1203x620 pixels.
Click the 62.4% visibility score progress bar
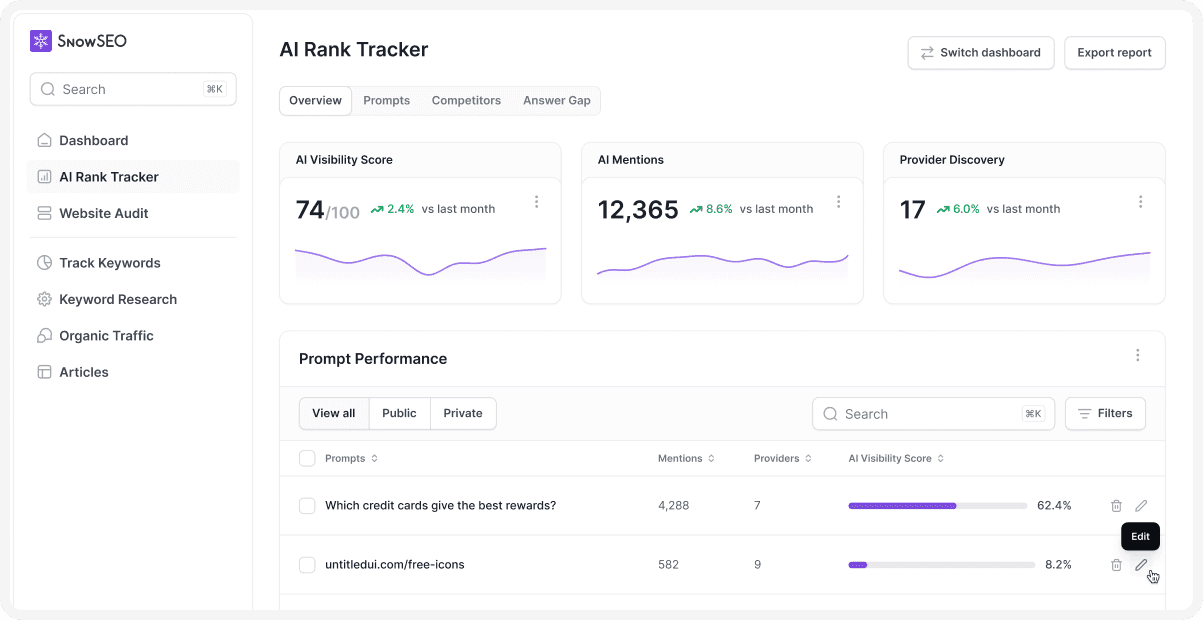[x=940, y=505]
